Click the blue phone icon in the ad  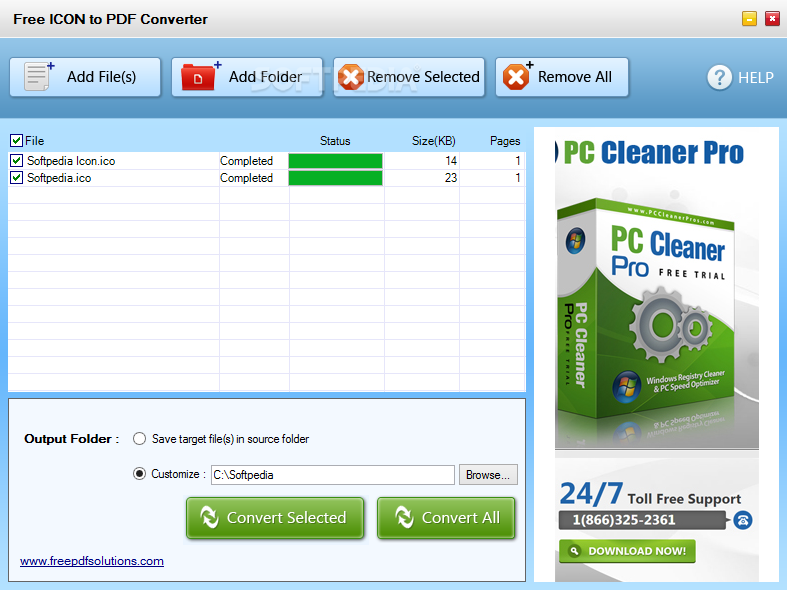point(743,520)
